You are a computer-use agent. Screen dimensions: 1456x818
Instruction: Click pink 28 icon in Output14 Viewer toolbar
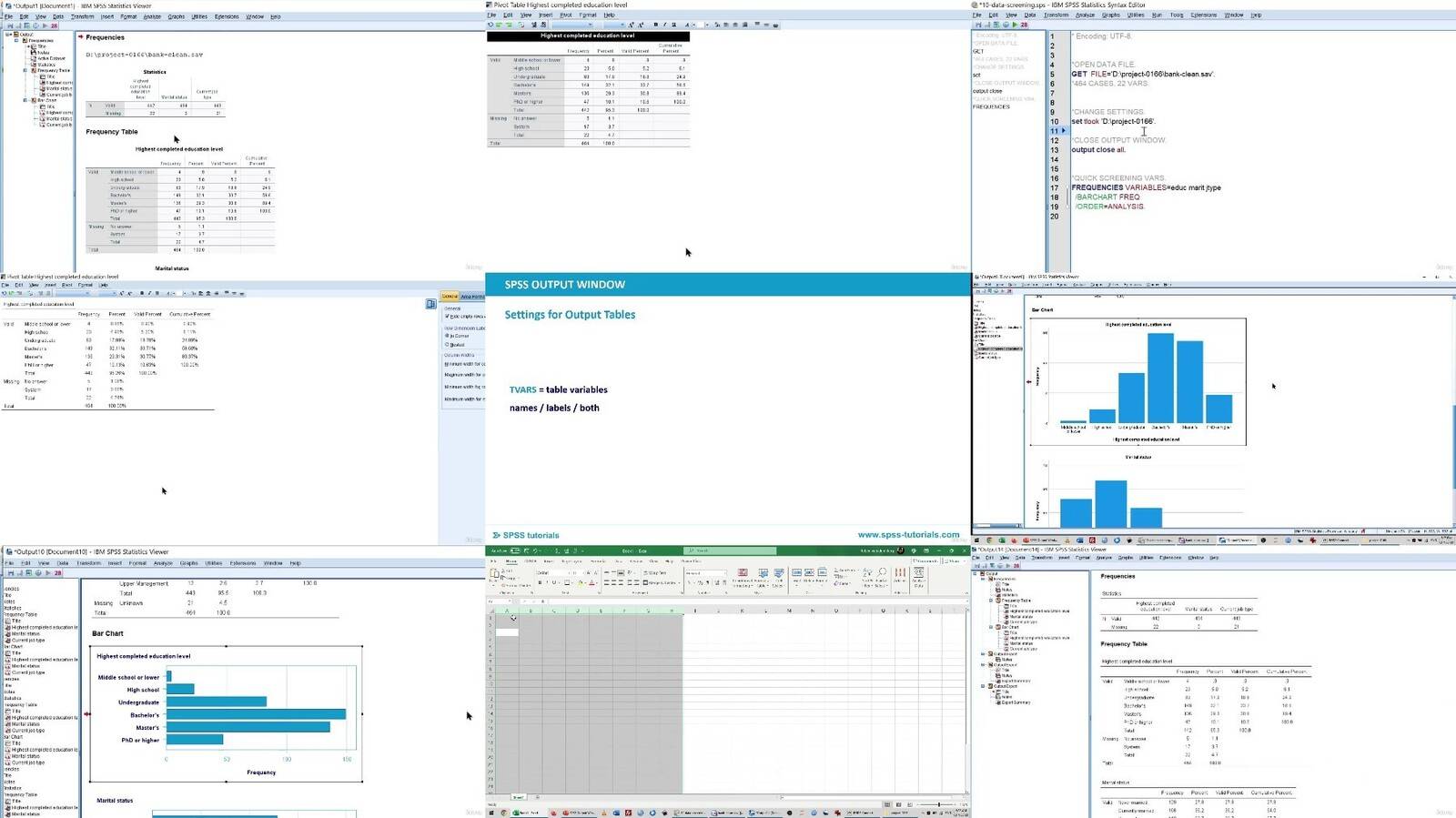tap(1016, 566)
